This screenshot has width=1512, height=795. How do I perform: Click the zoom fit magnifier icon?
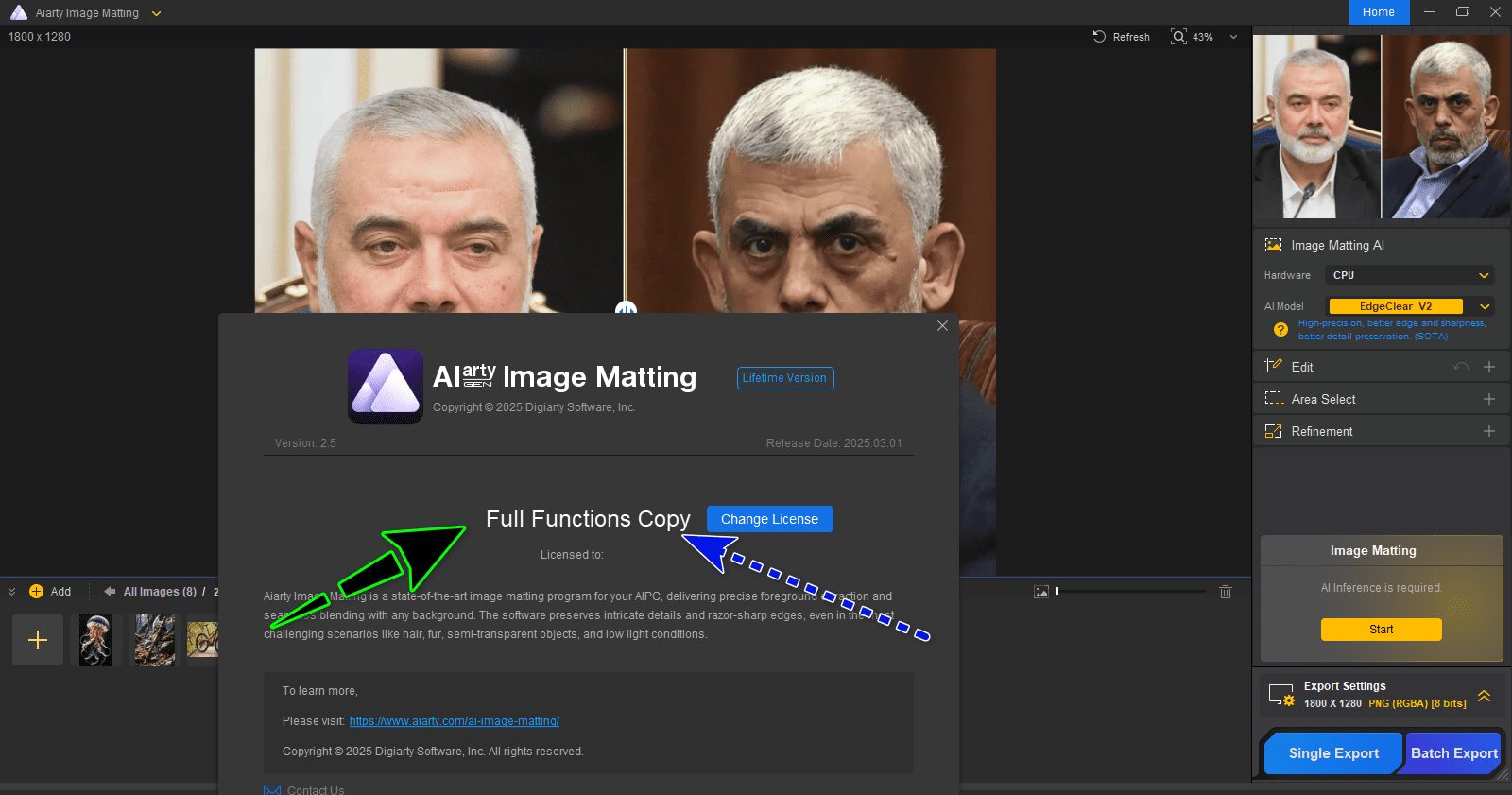pyautogui.click(x=1178, y=37)
